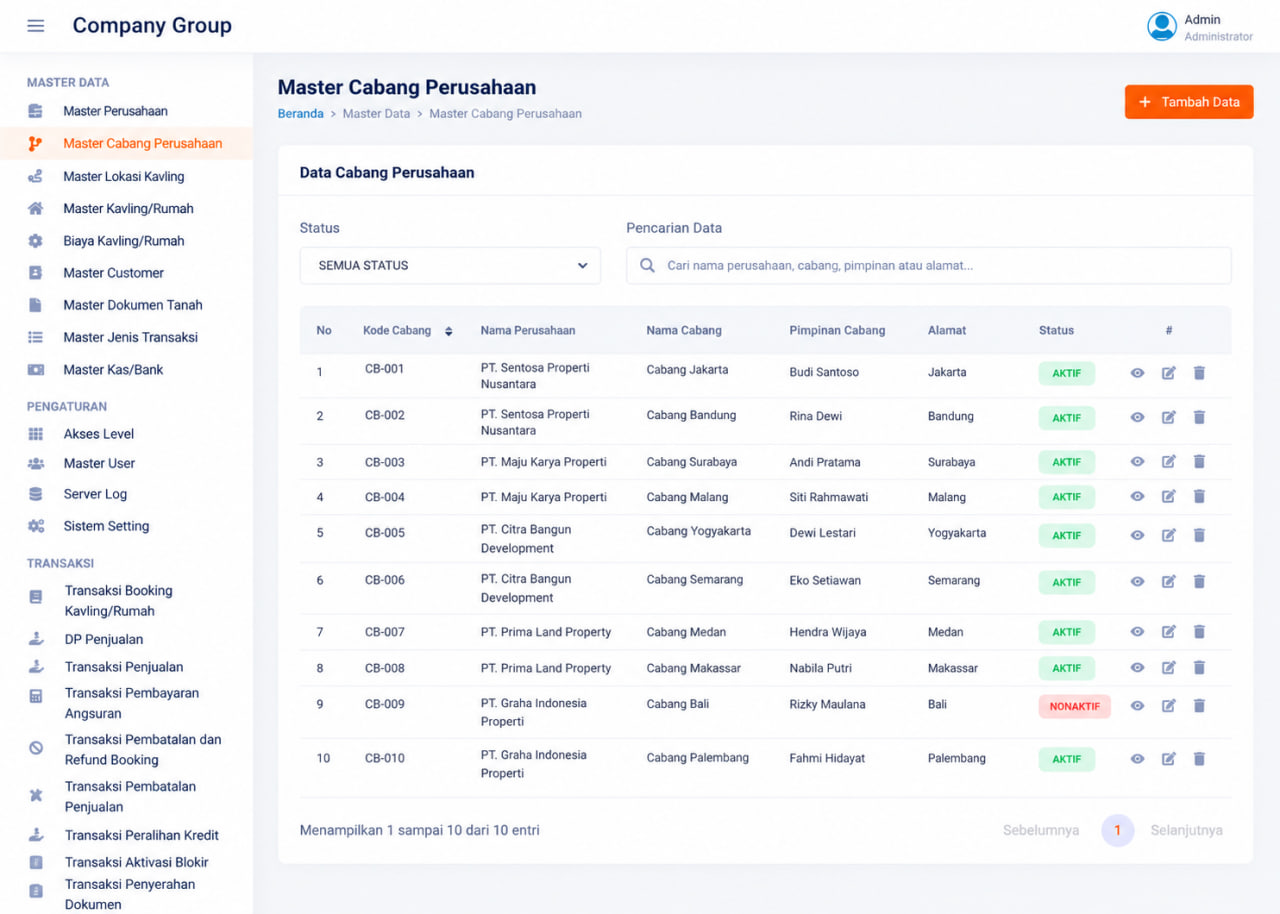
Task: Sort by the Kode Cabang column arrows
Action: (x=448, y=331)
